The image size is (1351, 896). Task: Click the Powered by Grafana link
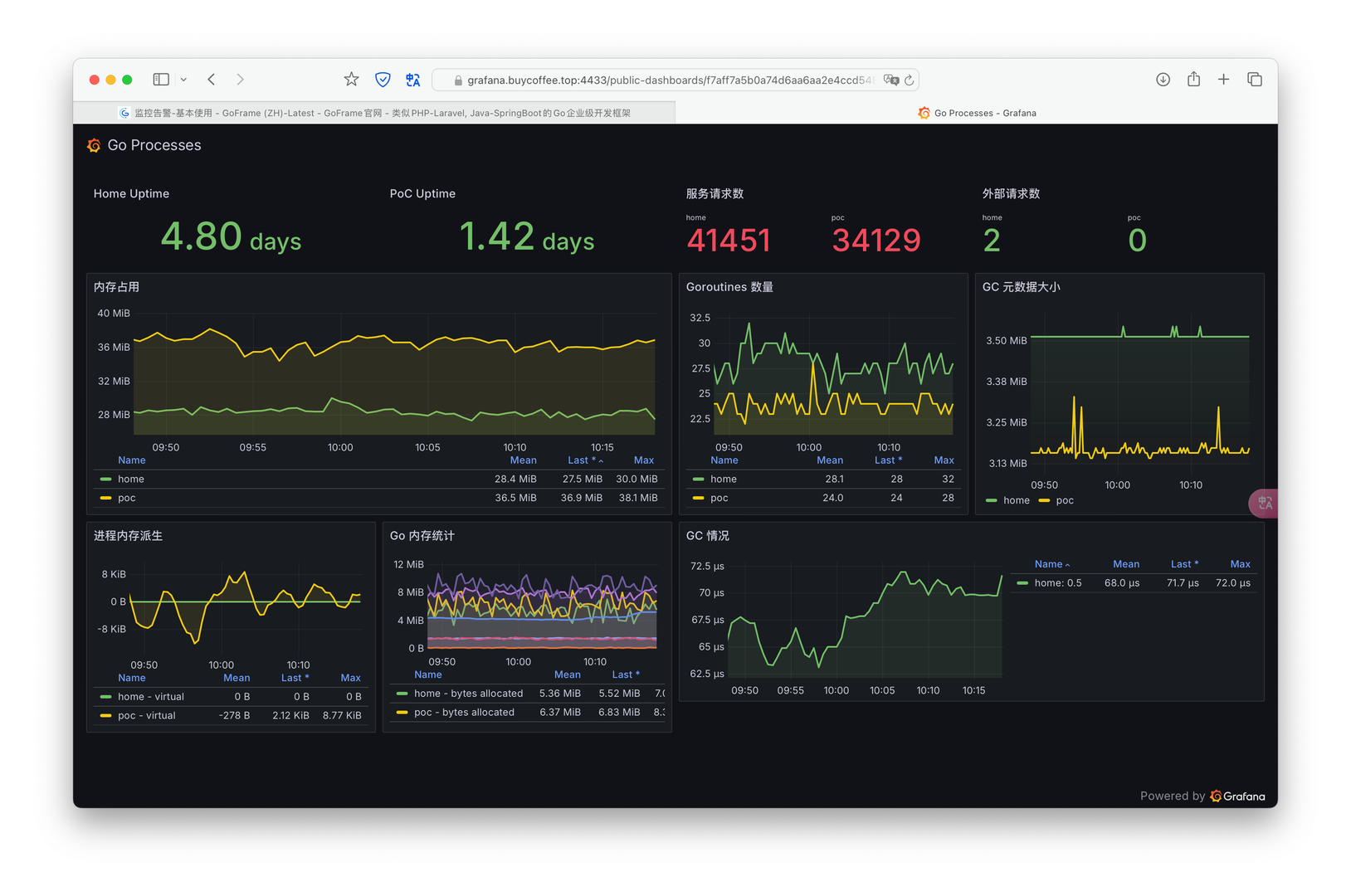(1202, 796)
